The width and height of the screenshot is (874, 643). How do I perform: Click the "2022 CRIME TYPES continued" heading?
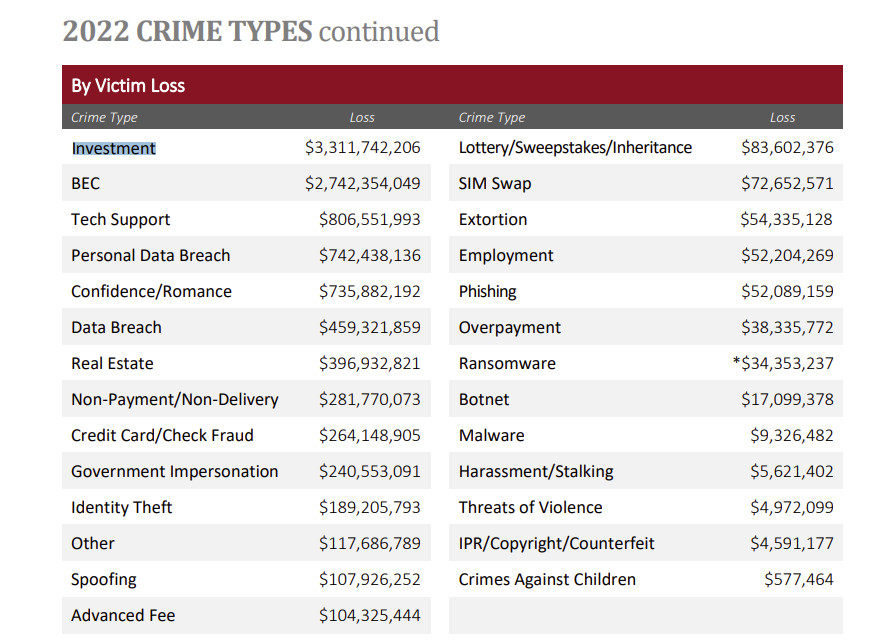tap(250, 31)
